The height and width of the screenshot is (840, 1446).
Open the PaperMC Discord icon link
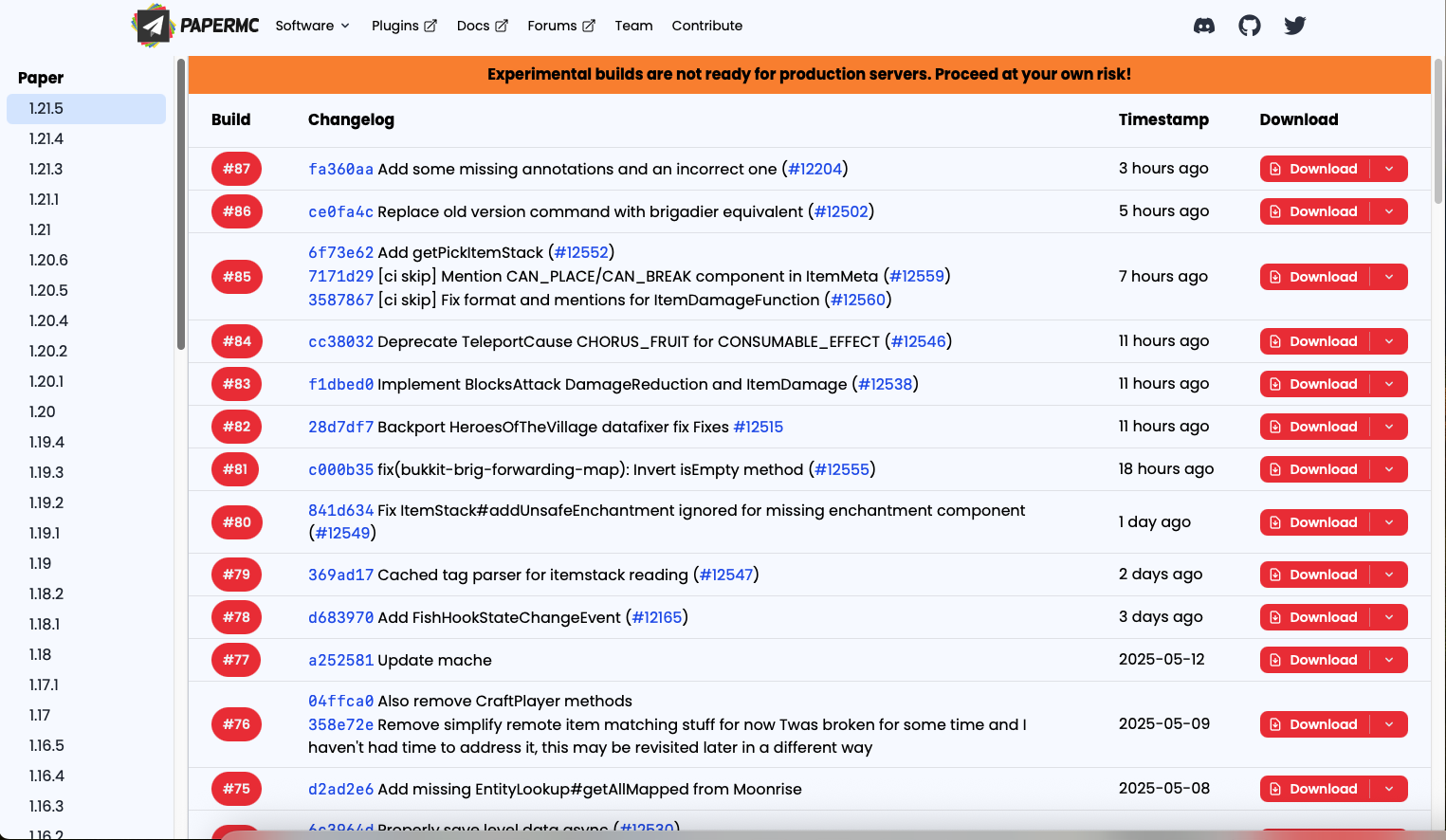click(1204, 26)
